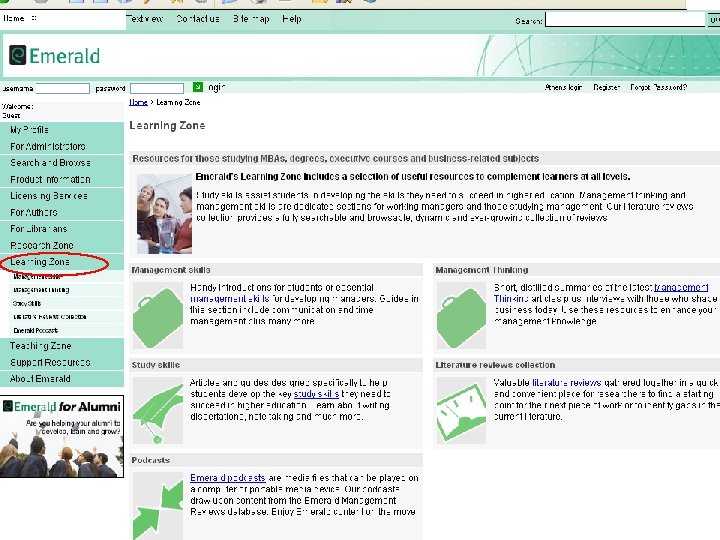
Task: Go to Teaching Zone in the sidebar
Action: click(62, 346)
